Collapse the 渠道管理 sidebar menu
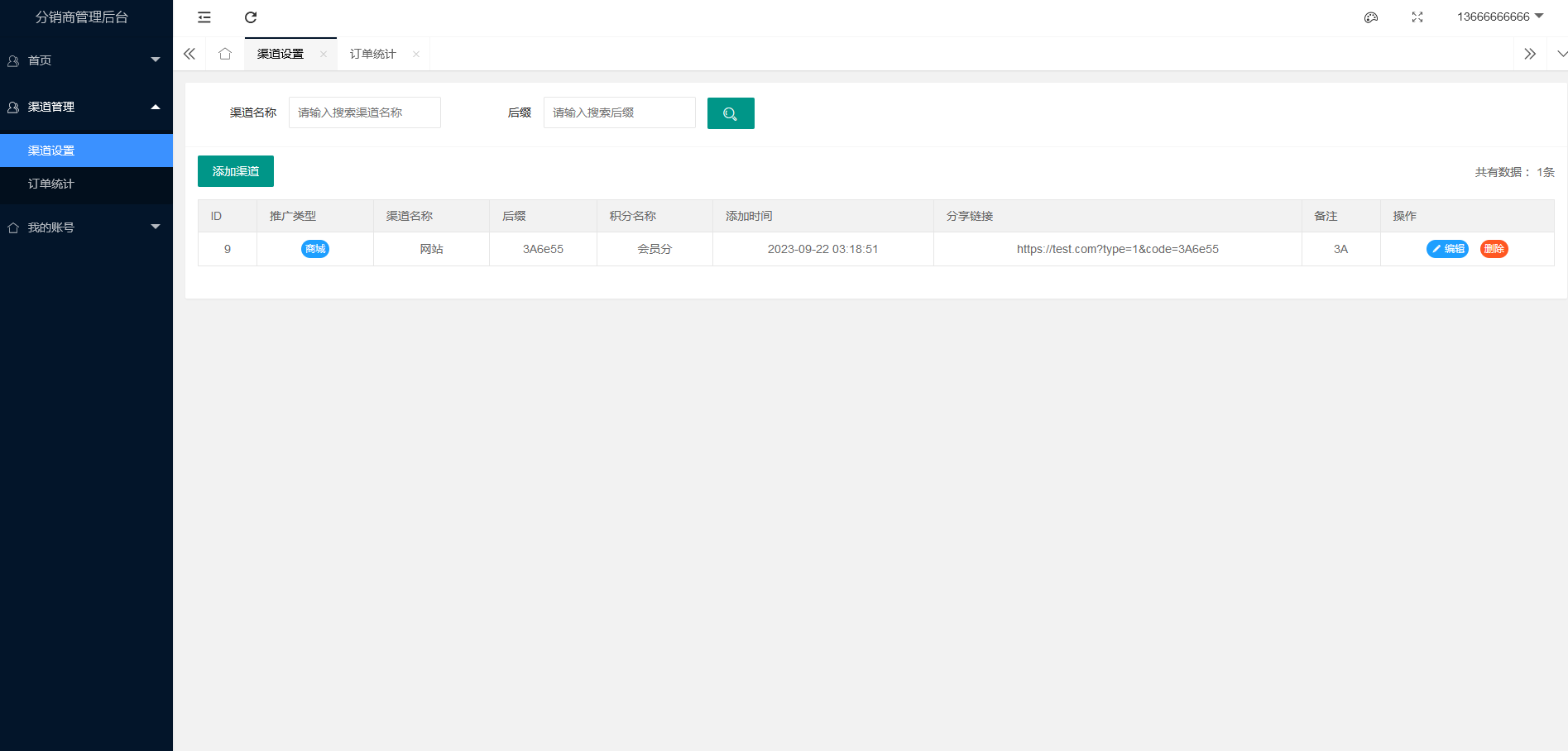Screen dimensions: 1568x751 (x=86, y=107)
